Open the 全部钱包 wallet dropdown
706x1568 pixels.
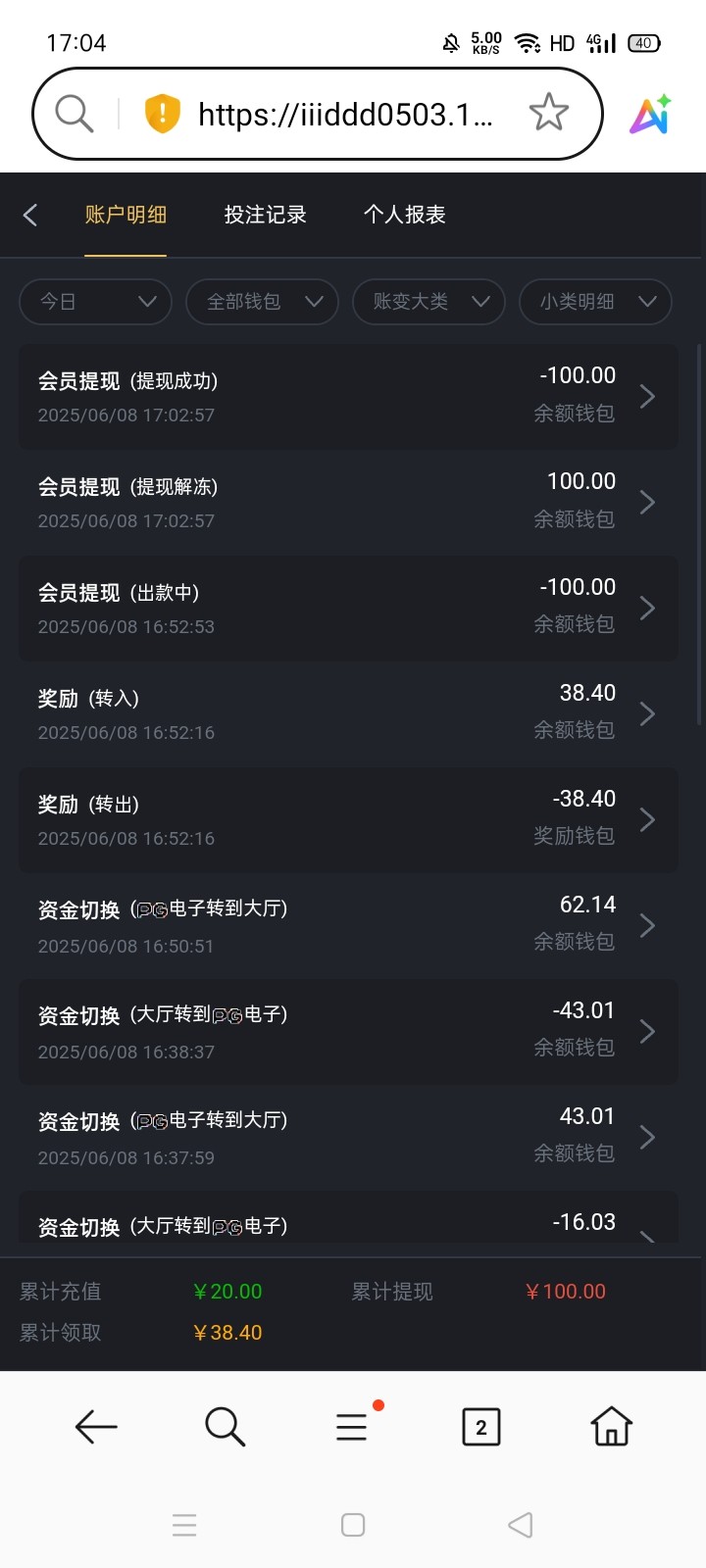pyautogui.click(x=262, y=302)
